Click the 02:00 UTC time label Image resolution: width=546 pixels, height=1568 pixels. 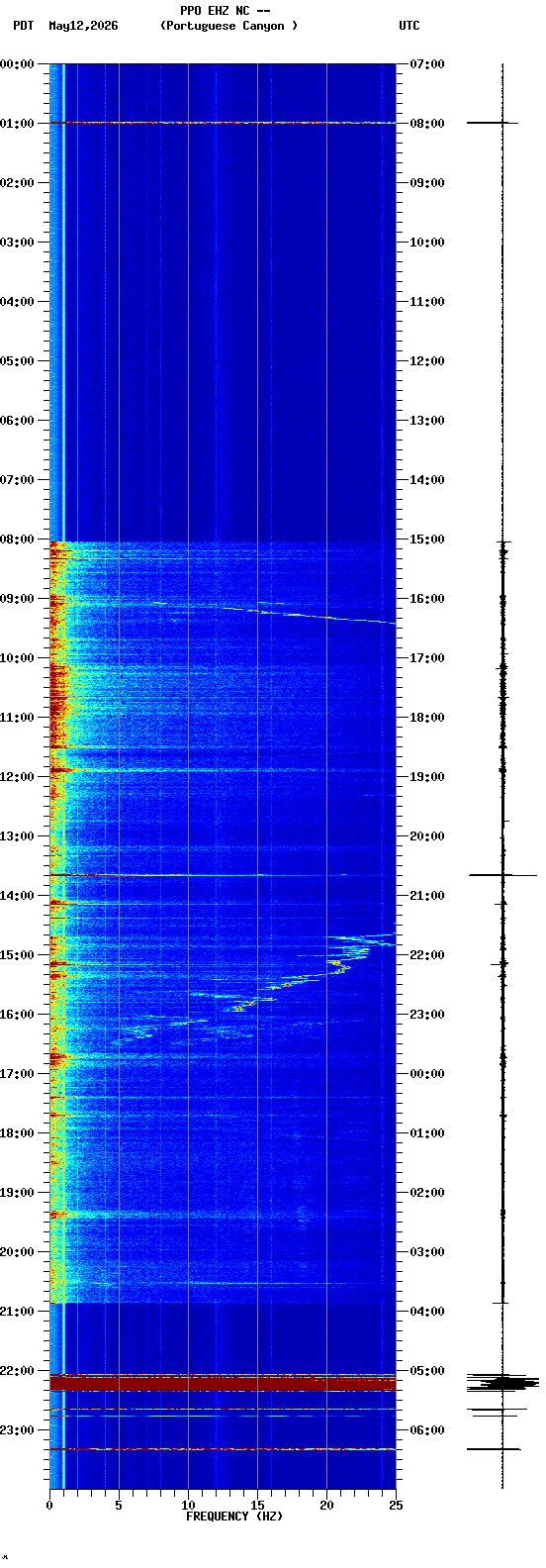click(x=427, y=1193)
